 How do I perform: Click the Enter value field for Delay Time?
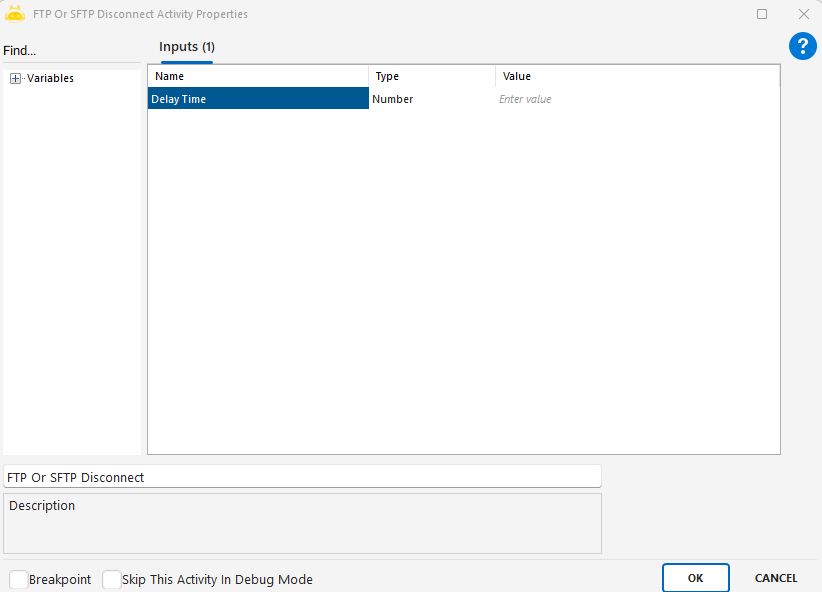coord(637,99)
